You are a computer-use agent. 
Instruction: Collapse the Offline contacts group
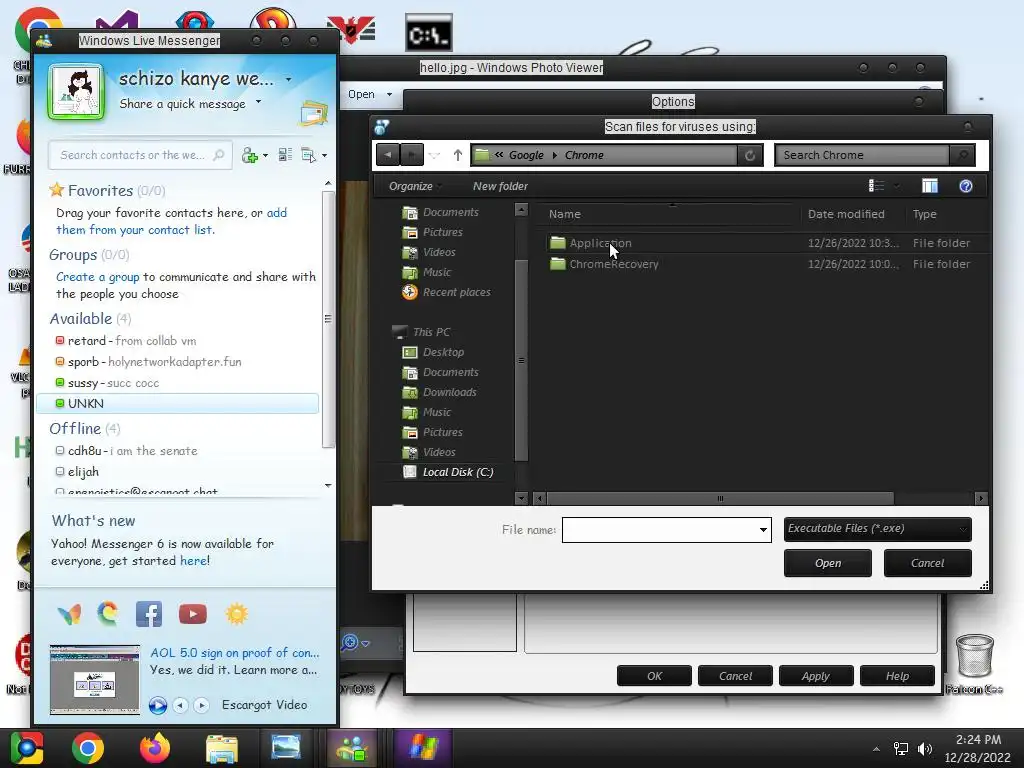(x=75, y=428)
